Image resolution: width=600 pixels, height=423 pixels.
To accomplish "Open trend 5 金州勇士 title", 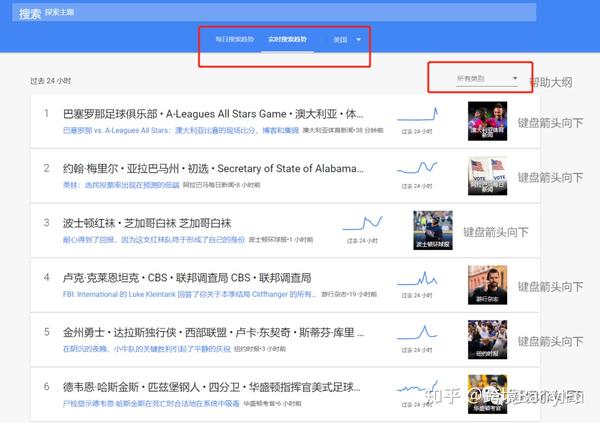I will [213, 333].
